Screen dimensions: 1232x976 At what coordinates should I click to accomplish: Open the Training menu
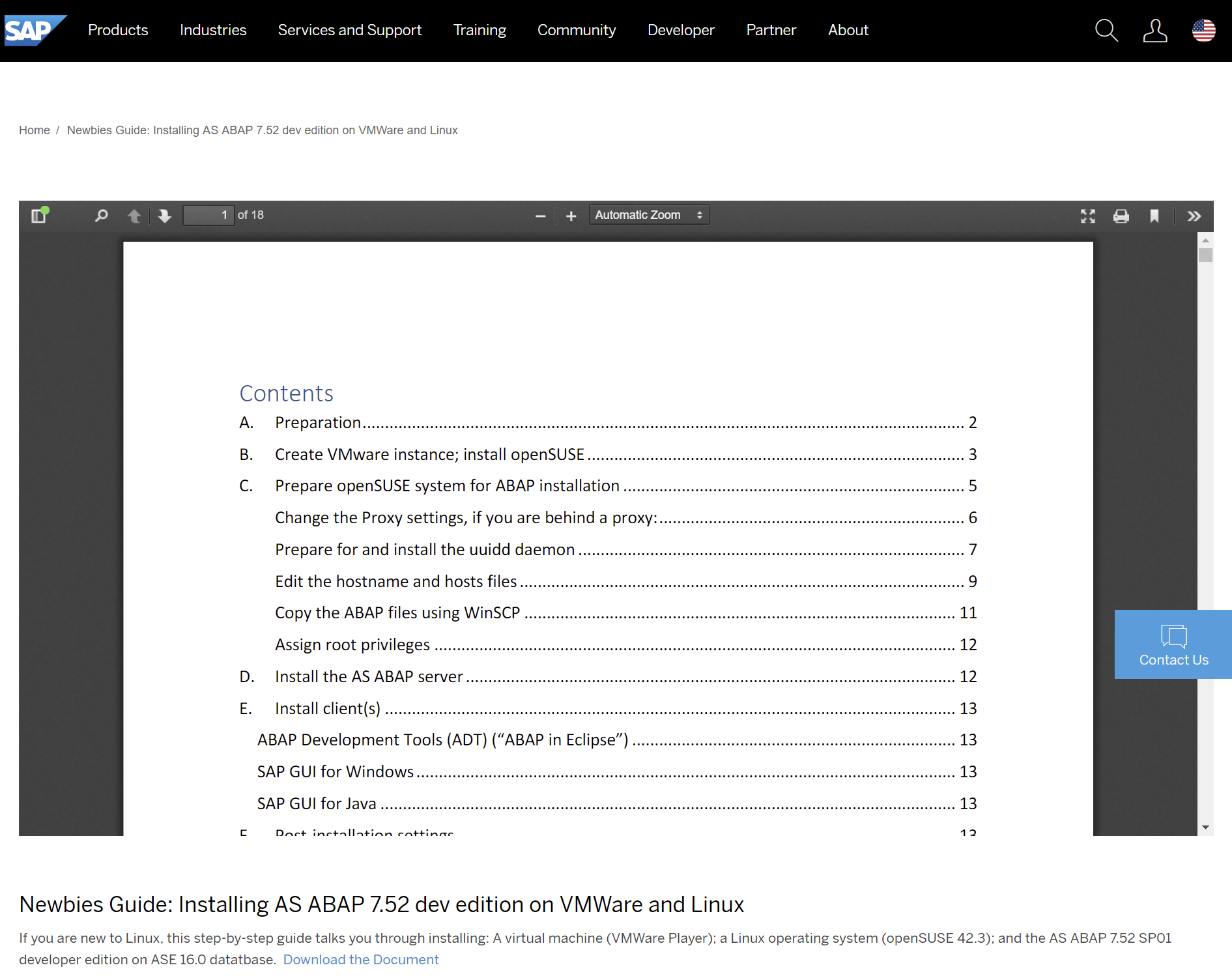(480, 30)
